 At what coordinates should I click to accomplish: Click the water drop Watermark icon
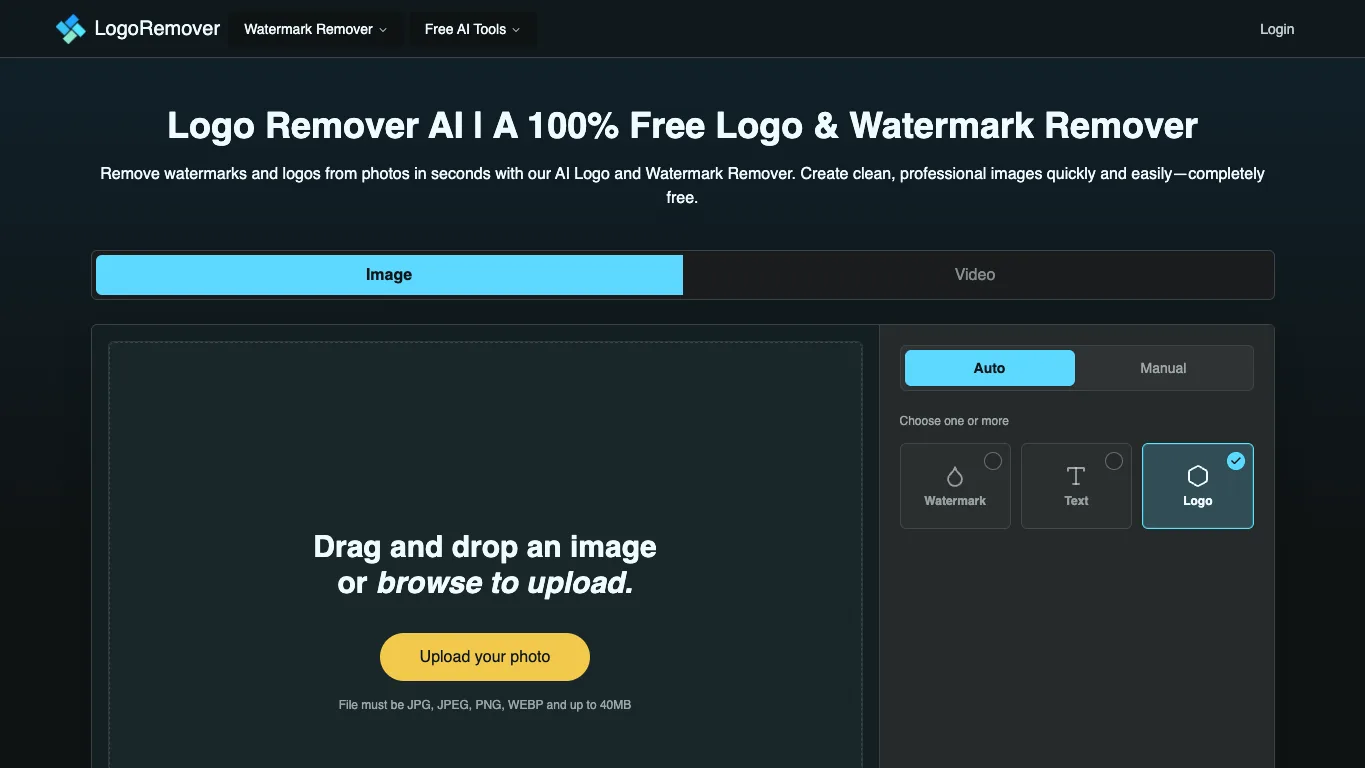tap(955, 477)
